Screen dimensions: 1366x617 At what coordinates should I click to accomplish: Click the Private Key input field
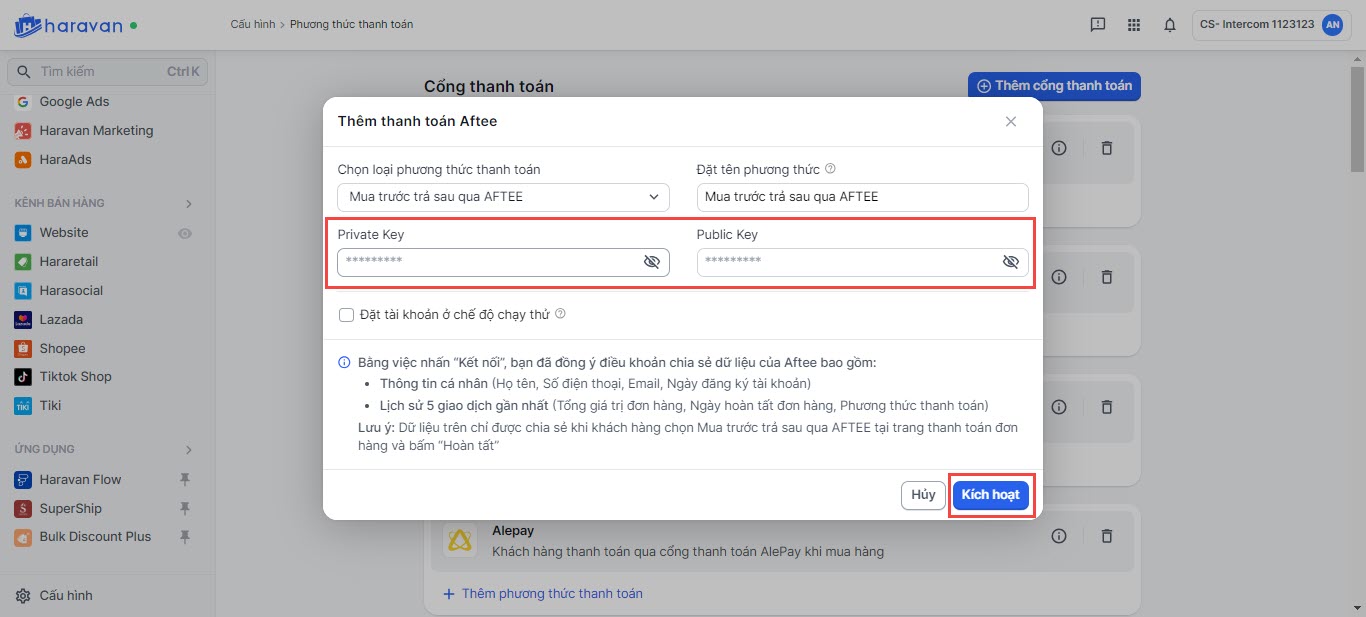[490, 262]
